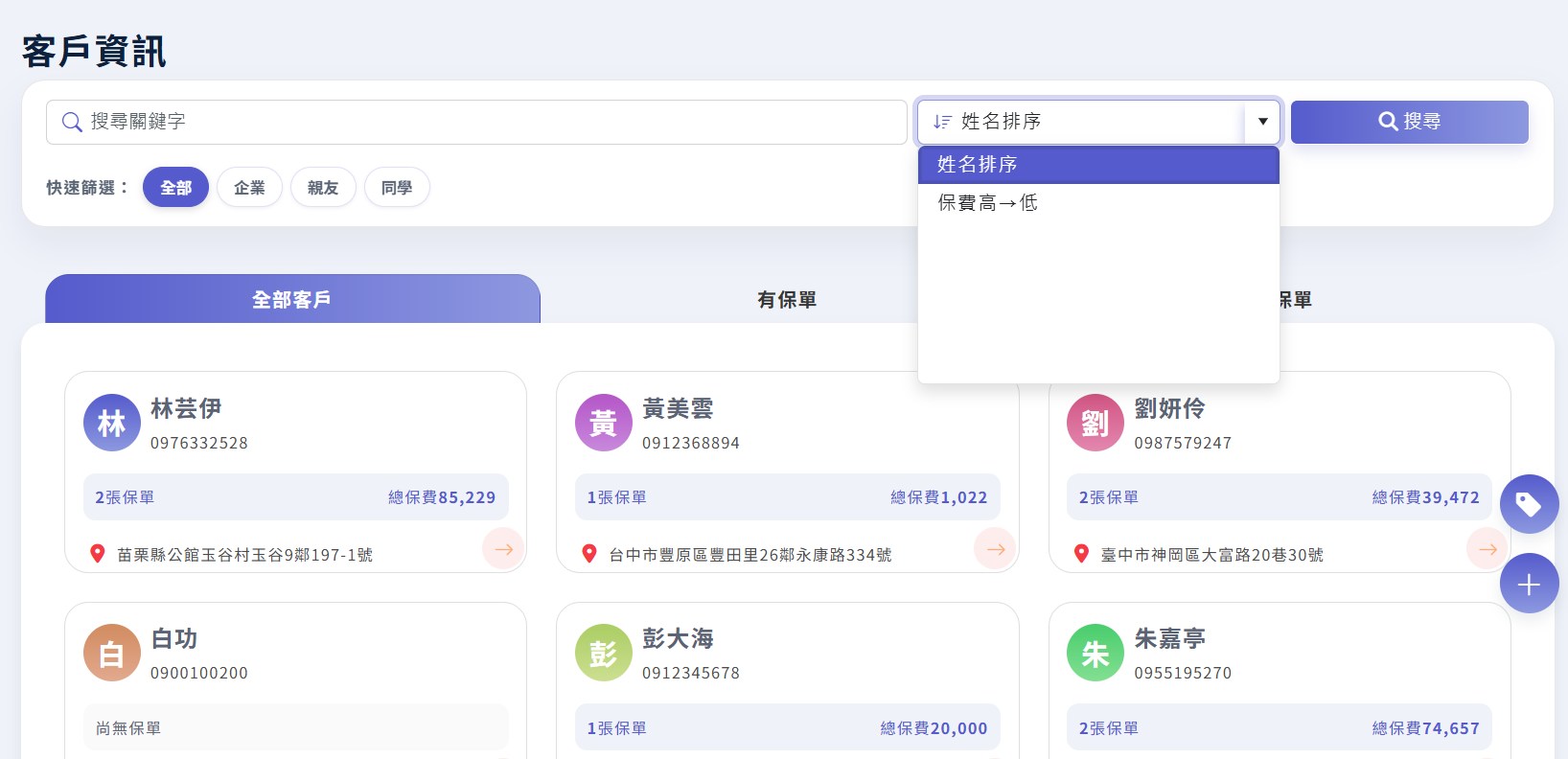Click address 苗栗縣公館玉谷村玉谷9鄰197-1號
The image size is (1568, 759).
tap(245, 555)
